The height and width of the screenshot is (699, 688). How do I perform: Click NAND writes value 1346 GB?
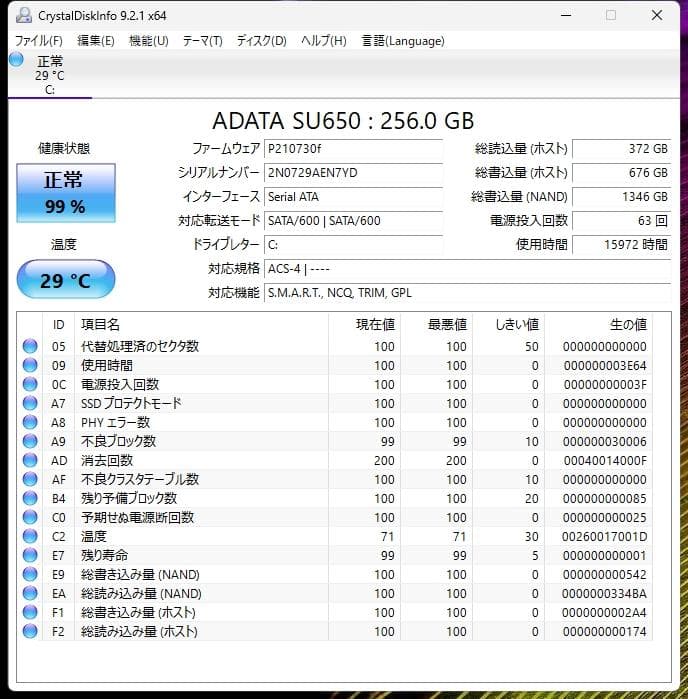(x=622, y=197)
